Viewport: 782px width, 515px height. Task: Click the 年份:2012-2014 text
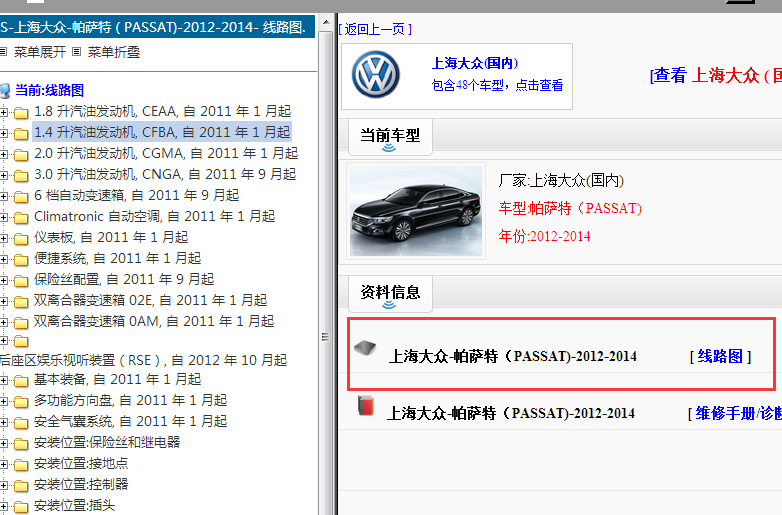point(544,236)
